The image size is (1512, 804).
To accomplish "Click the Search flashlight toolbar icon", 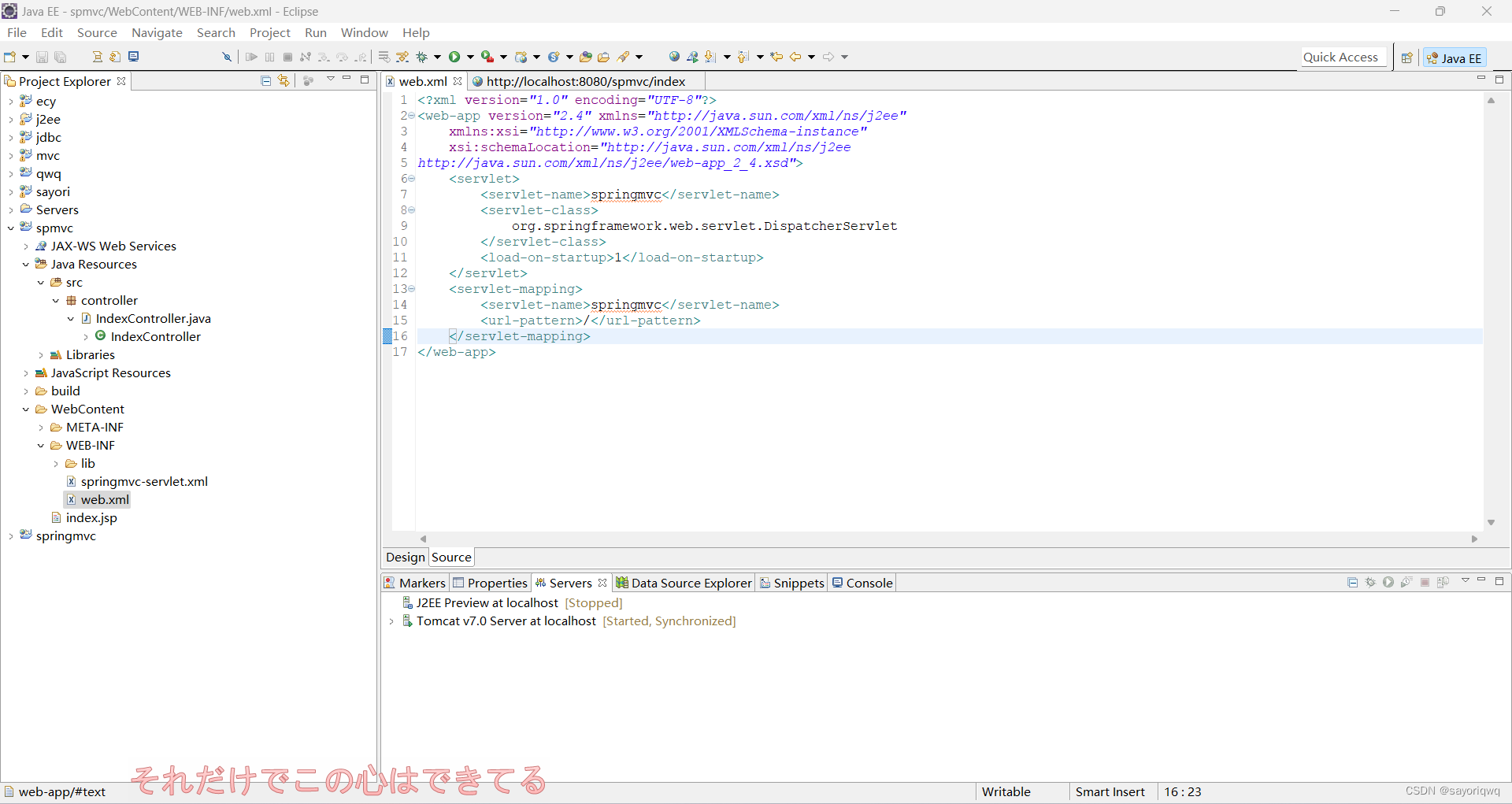I will tap(624, 57).
